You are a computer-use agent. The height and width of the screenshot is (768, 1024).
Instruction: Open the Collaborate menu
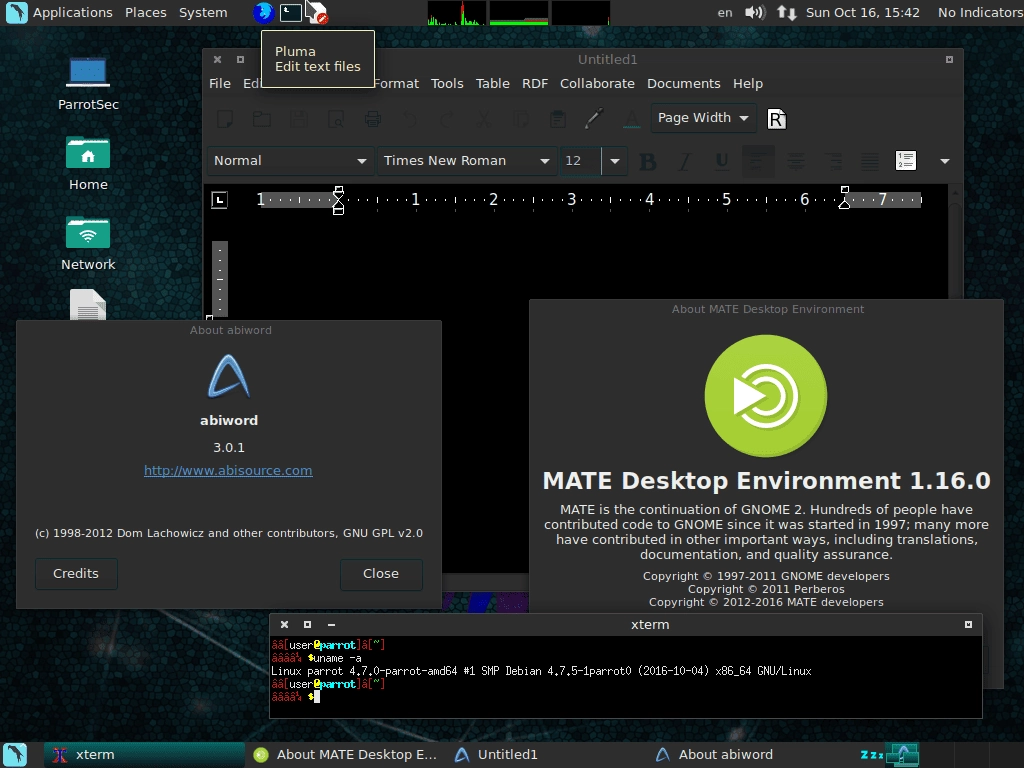(x=597, y=84)
